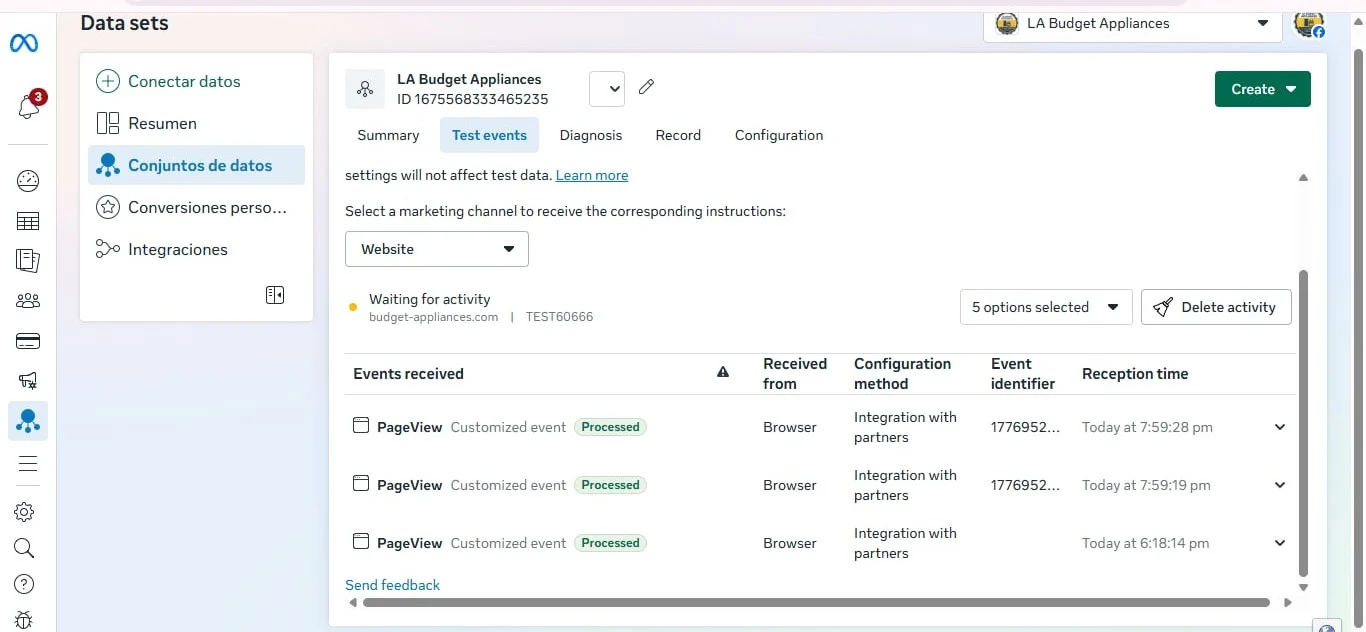Select the Test events tab
The height and width of the screenshot is (632, 1366).
point(489,135)
